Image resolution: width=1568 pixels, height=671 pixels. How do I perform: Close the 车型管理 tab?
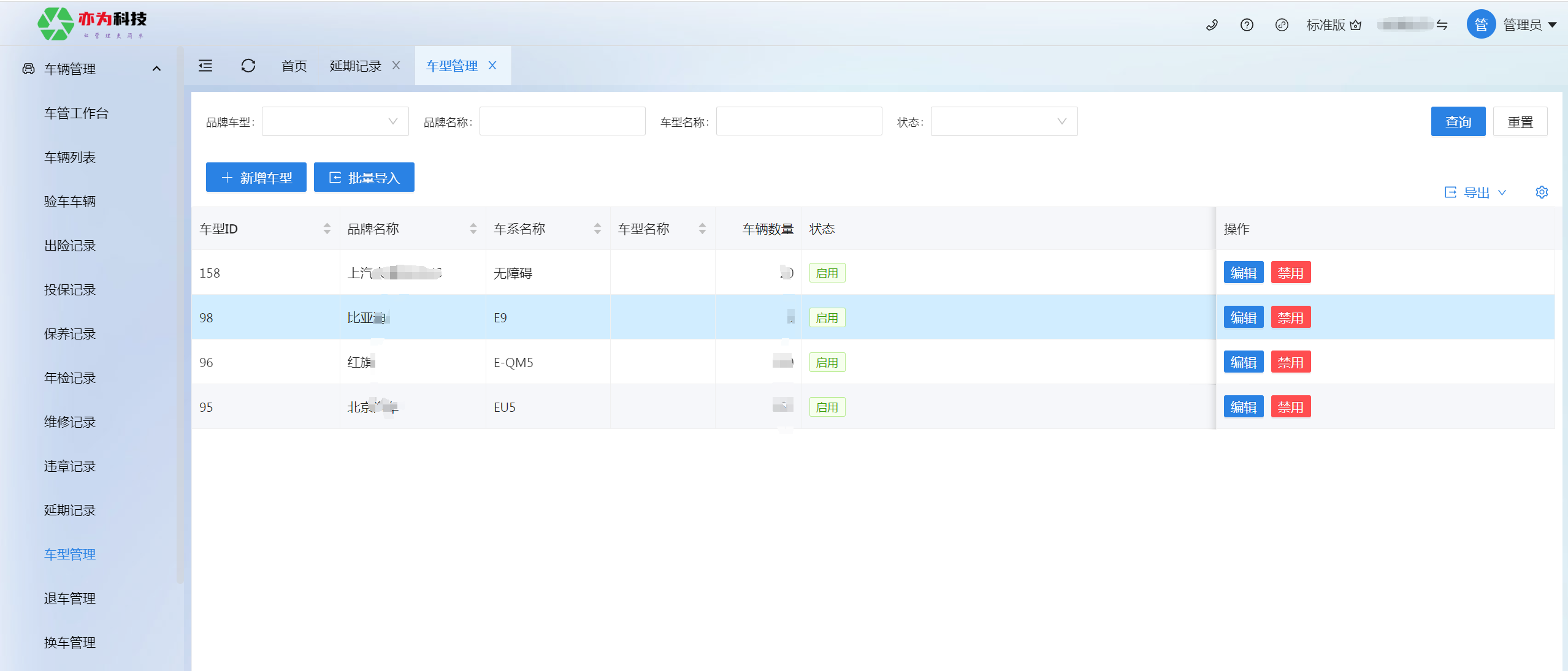tap(492, 66)
